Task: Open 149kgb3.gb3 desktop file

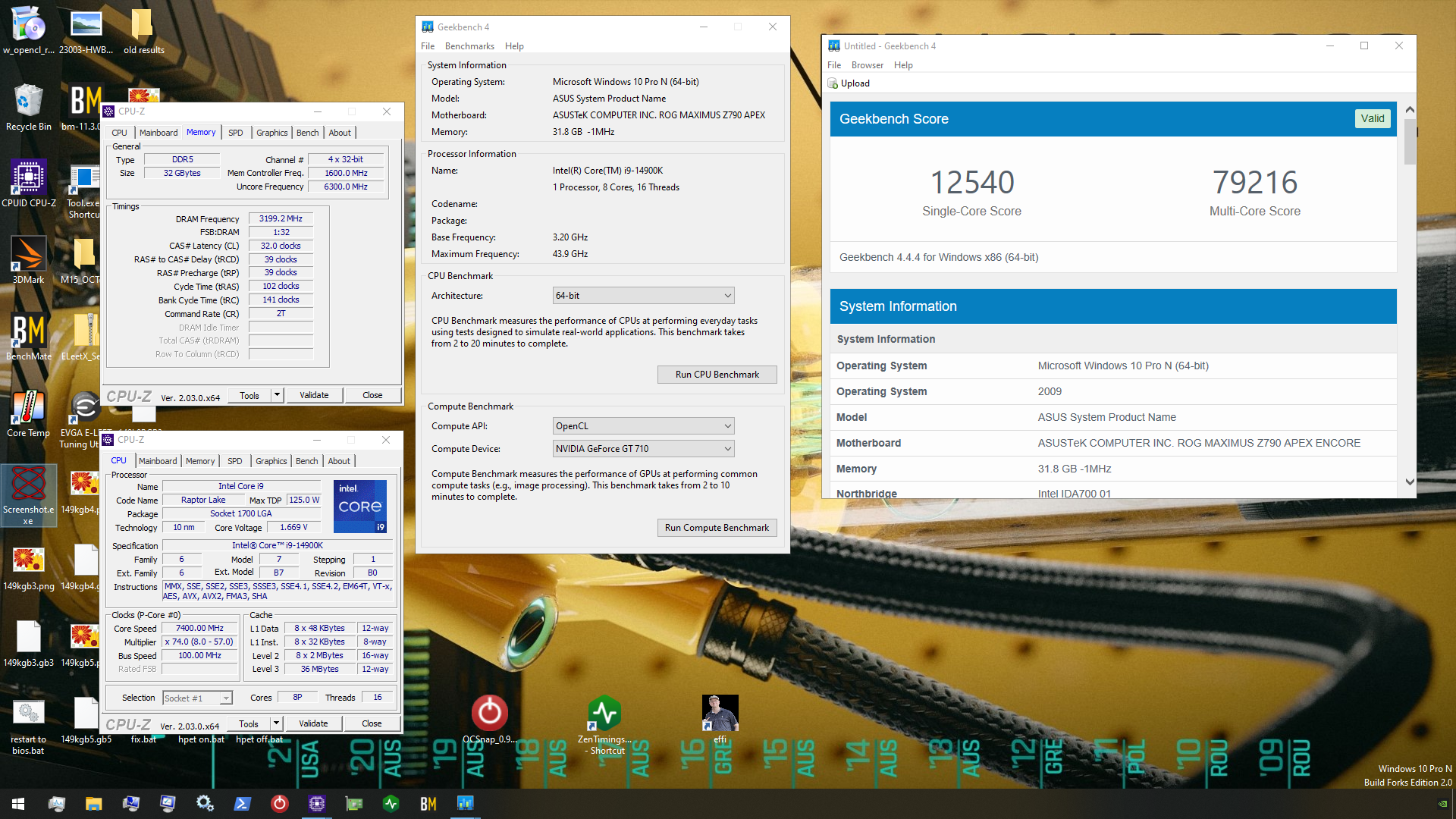Action: point(29,644)
